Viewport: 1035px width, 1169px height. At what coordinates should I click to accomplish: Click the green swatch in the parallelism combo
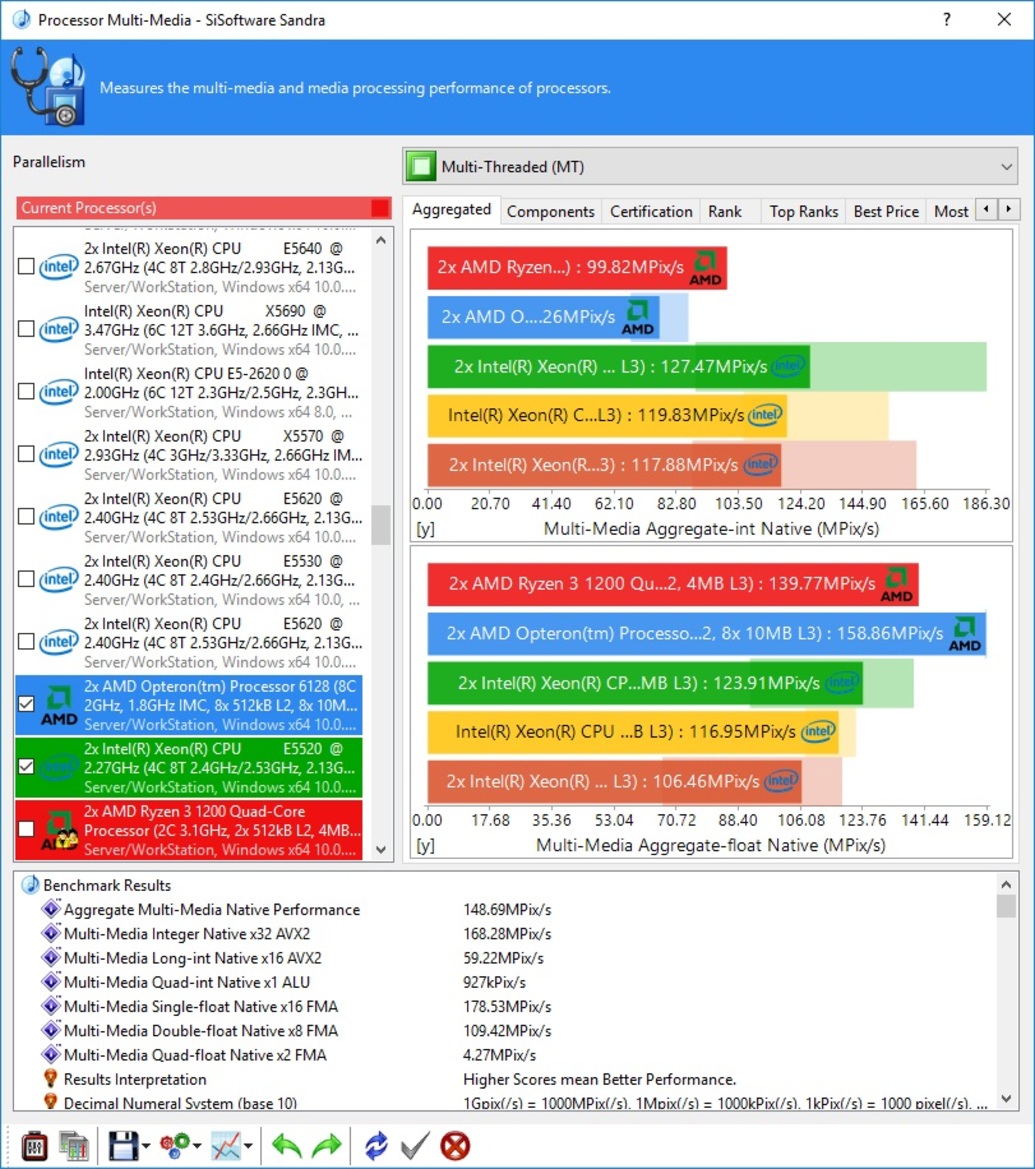(x=421, y=166)
